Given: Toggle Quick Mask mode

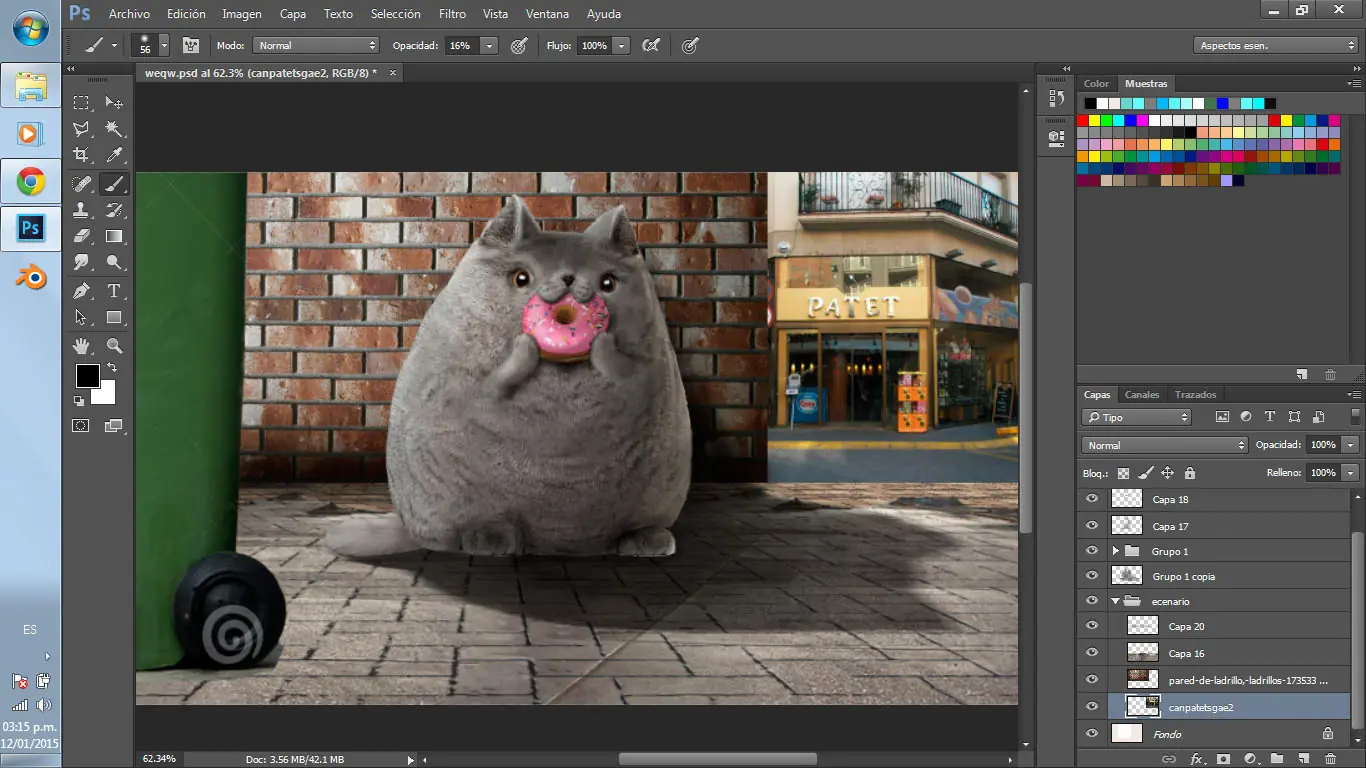Looking at the screenshot, I should coord(81,426).
